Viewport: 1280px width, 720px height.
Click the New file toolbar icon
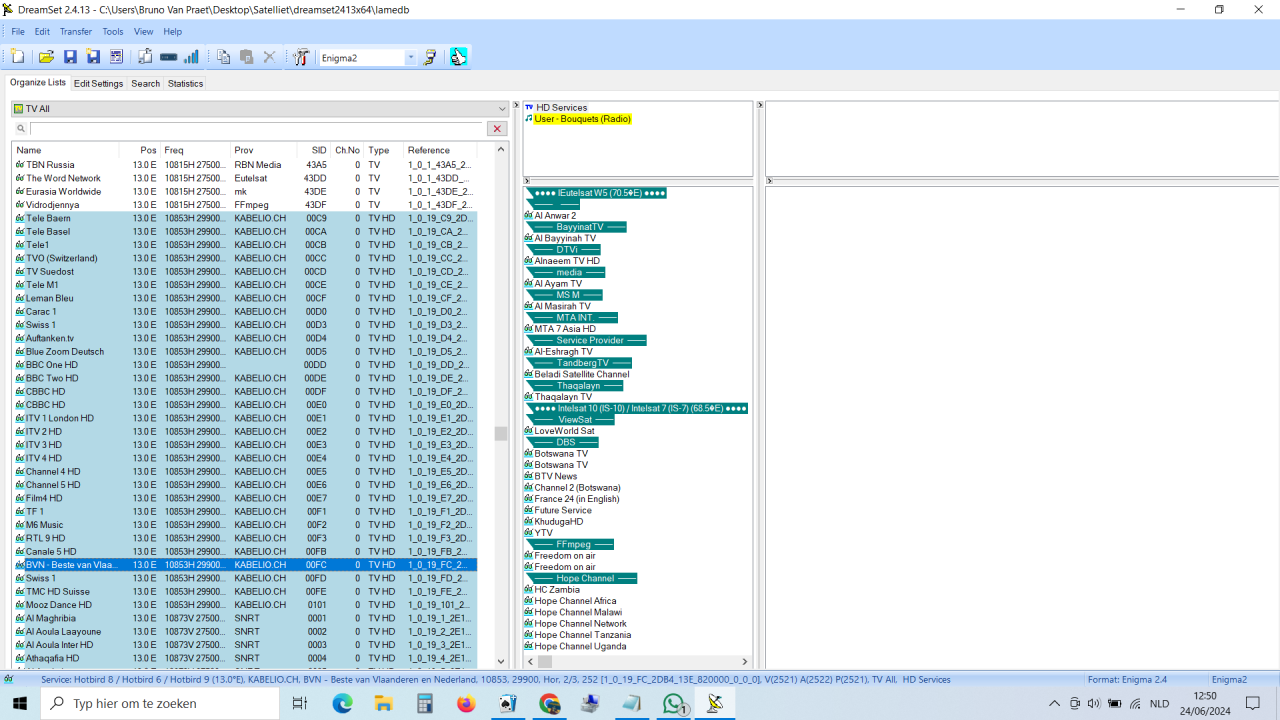(18, 57)
